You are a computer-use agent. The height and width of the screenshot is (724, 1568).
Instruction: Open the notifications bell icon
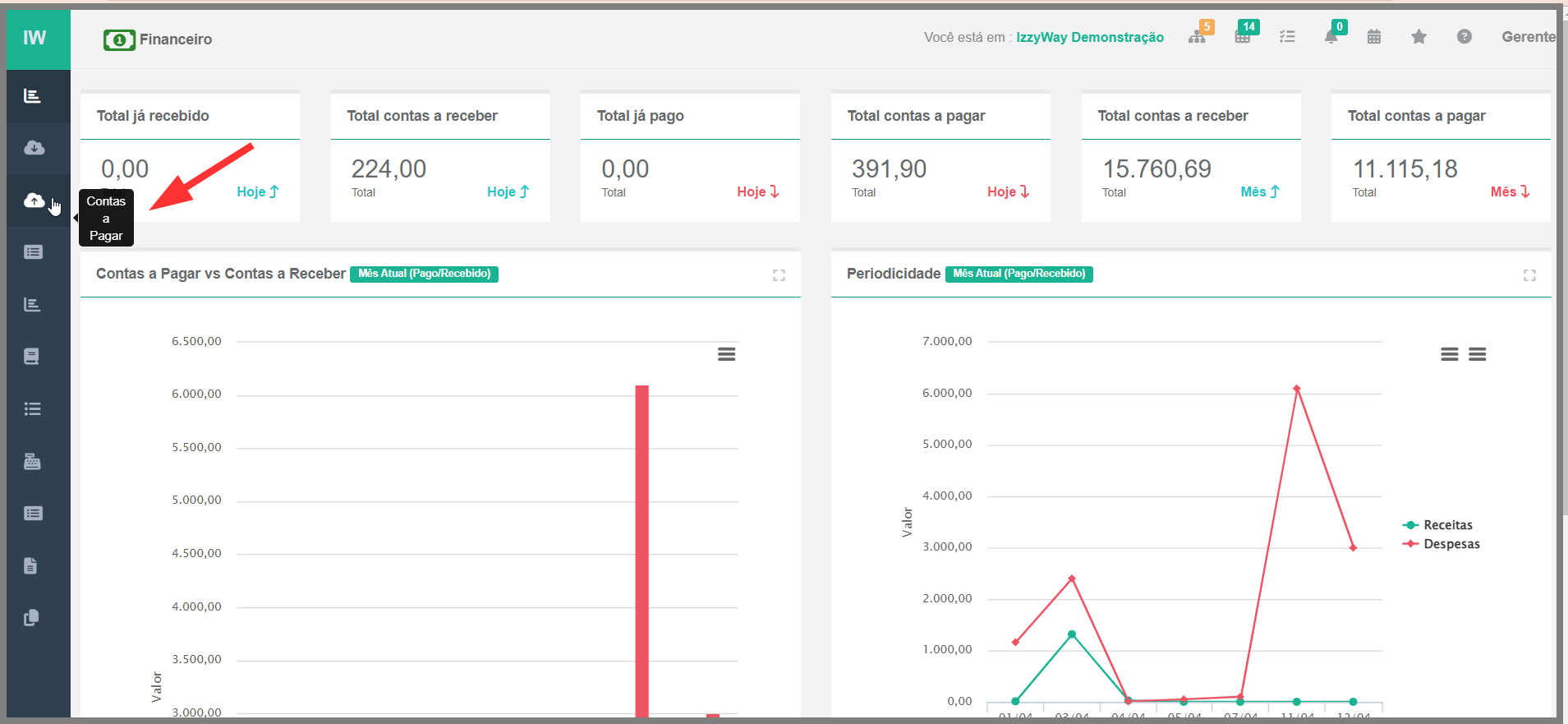tap(1331, 35)
